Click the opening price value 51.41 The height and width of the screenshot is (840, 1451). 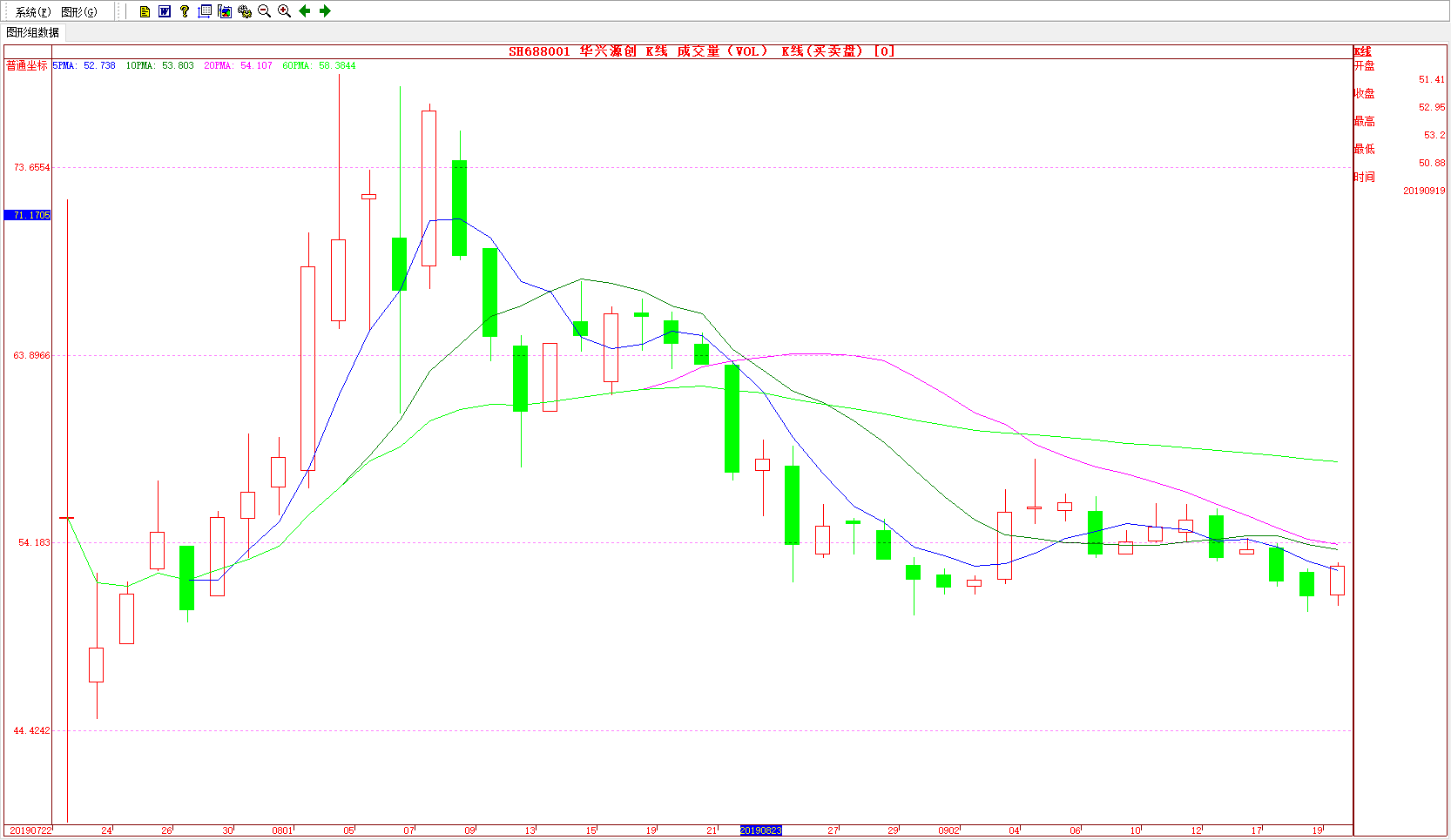[1432, 79]
